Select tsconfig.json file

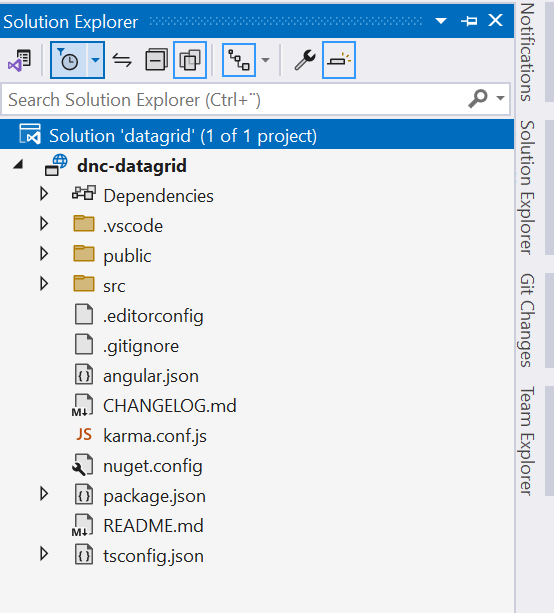point(153,556)
